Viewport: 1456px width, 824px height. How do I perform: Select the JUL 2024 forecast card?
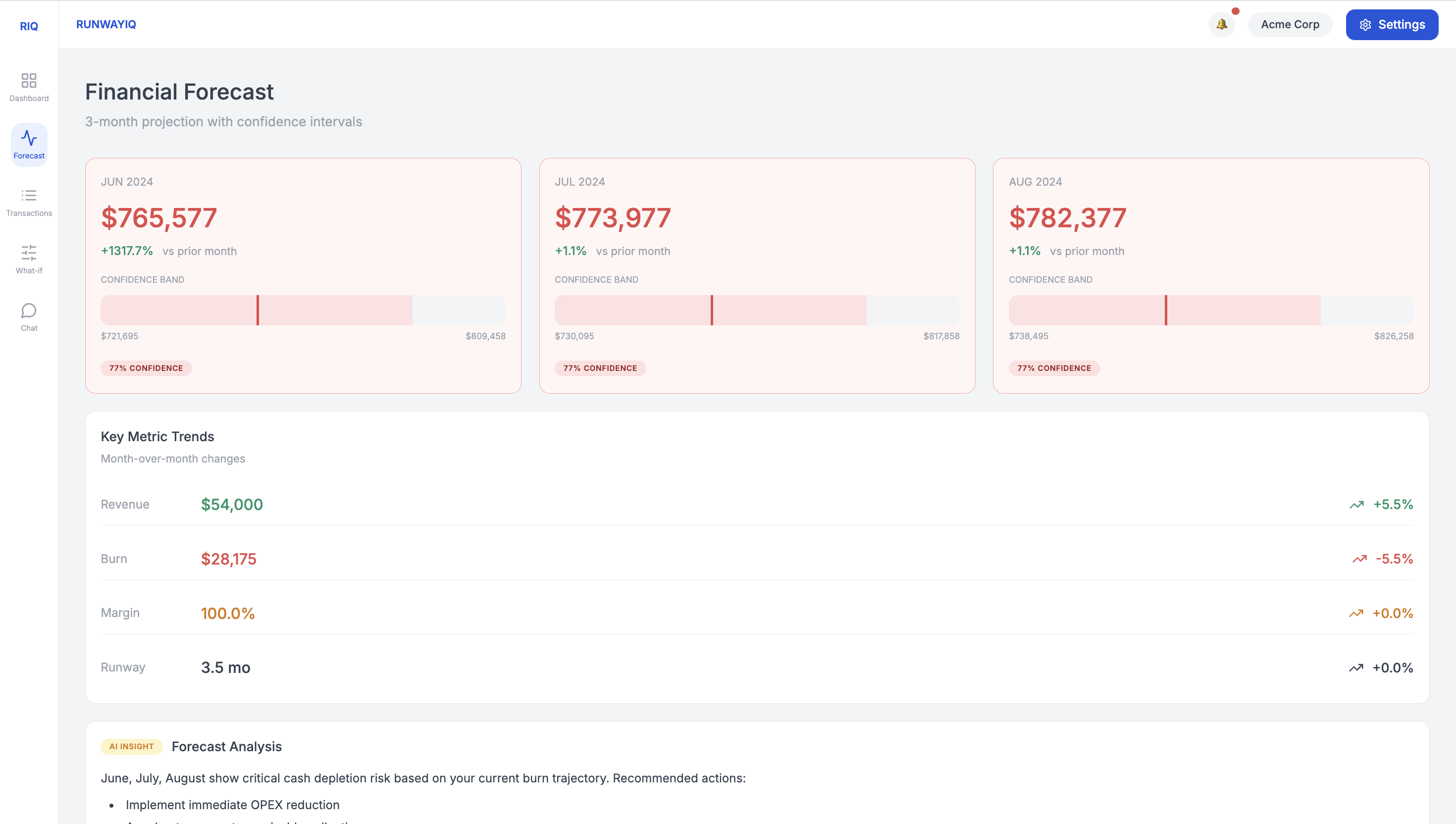pyautogui.click(x=757, y=275)
